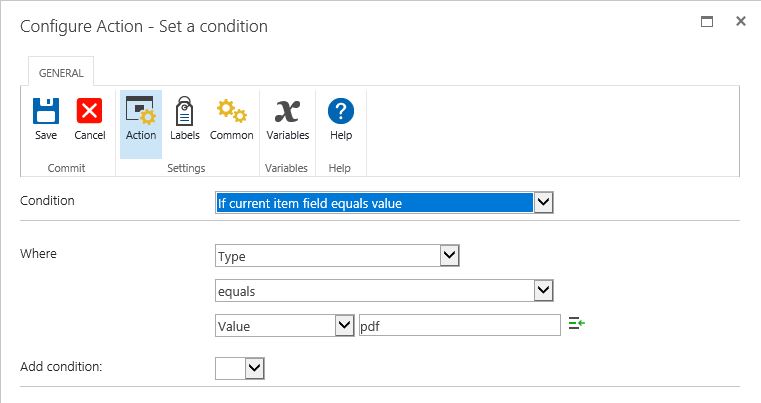This screenshot has height=403, width=761.
Task: Open the Add condition dropdown
Action: click(255, 369)
